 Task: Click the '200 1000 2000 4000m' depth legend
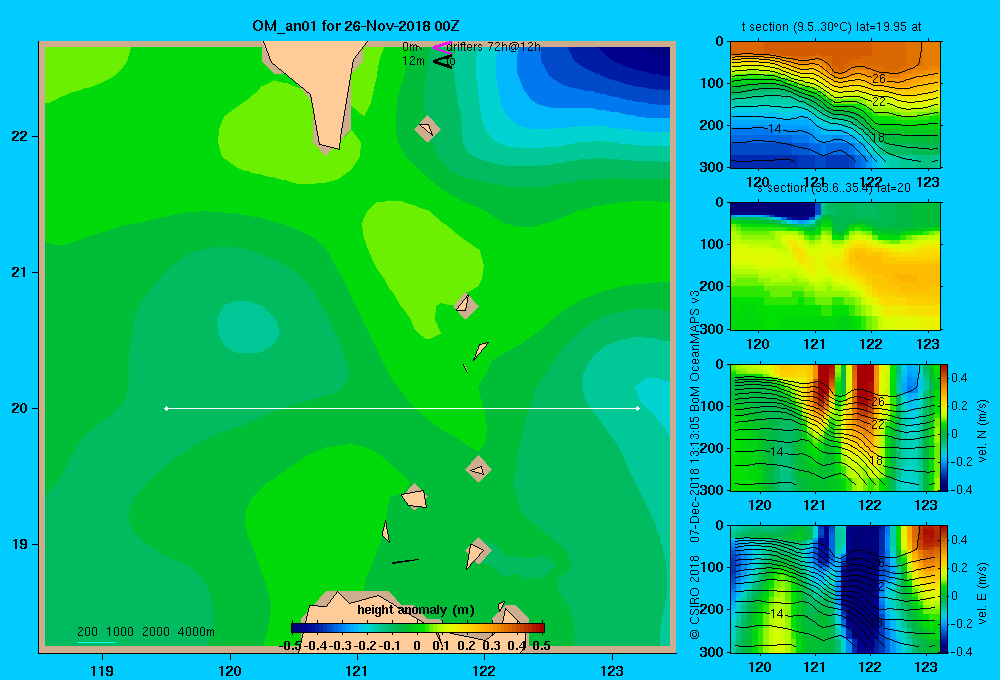(x=145, y=632)
